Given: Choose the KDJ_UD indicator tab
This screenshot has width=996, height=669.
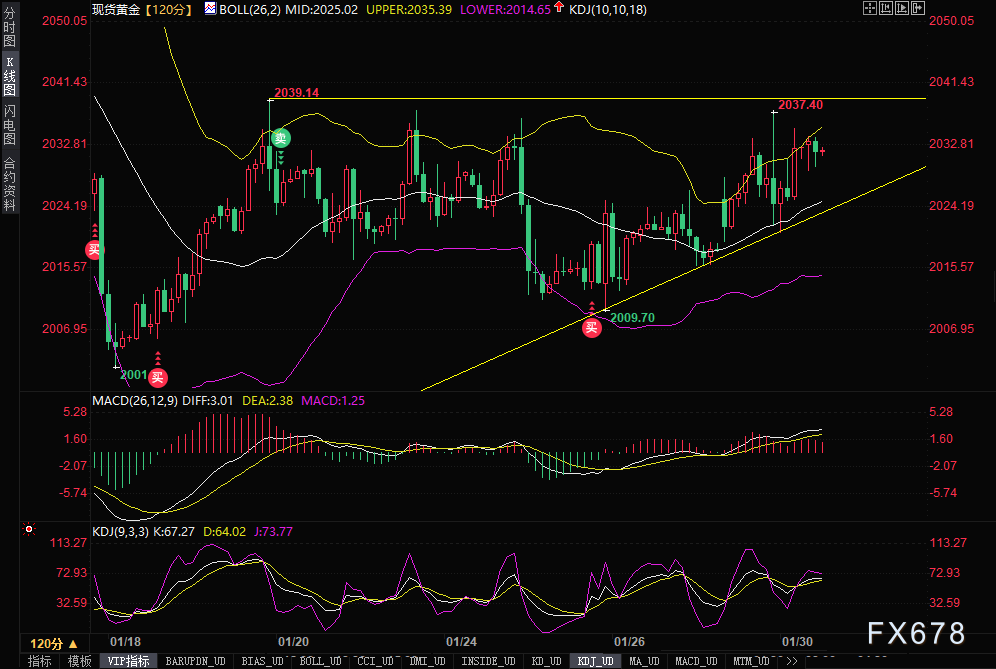Looking at the screenshot, I should tap(595, 661).
